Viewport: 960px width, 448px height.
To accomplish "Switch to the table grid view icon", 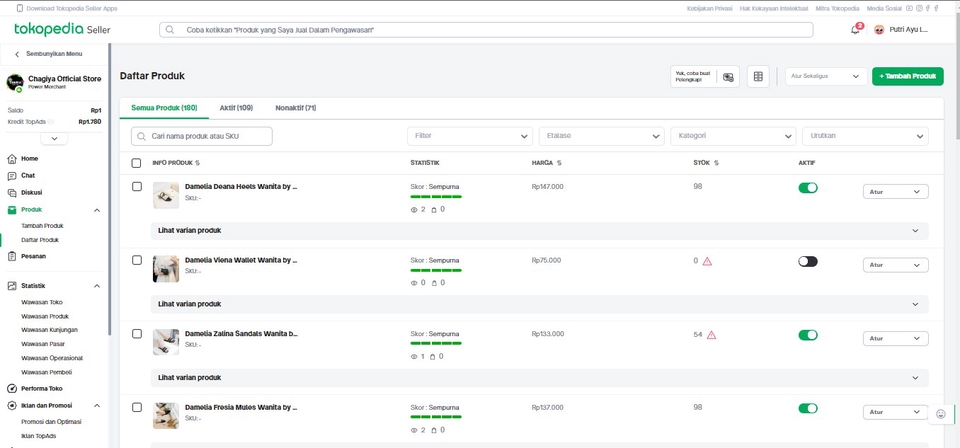I will click(758, 77).
